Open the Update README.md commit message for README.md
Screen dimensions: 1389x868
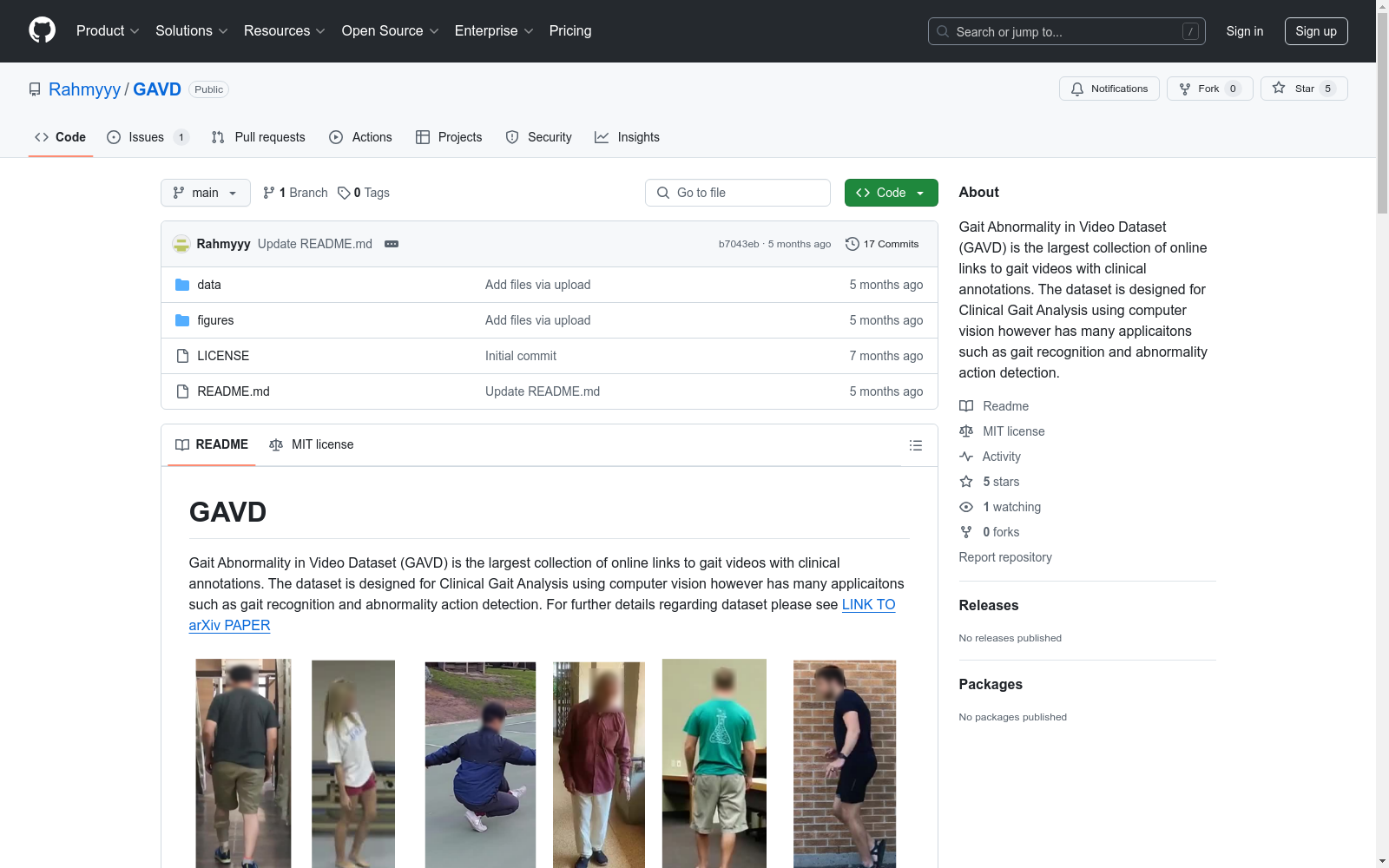point(543,391)
